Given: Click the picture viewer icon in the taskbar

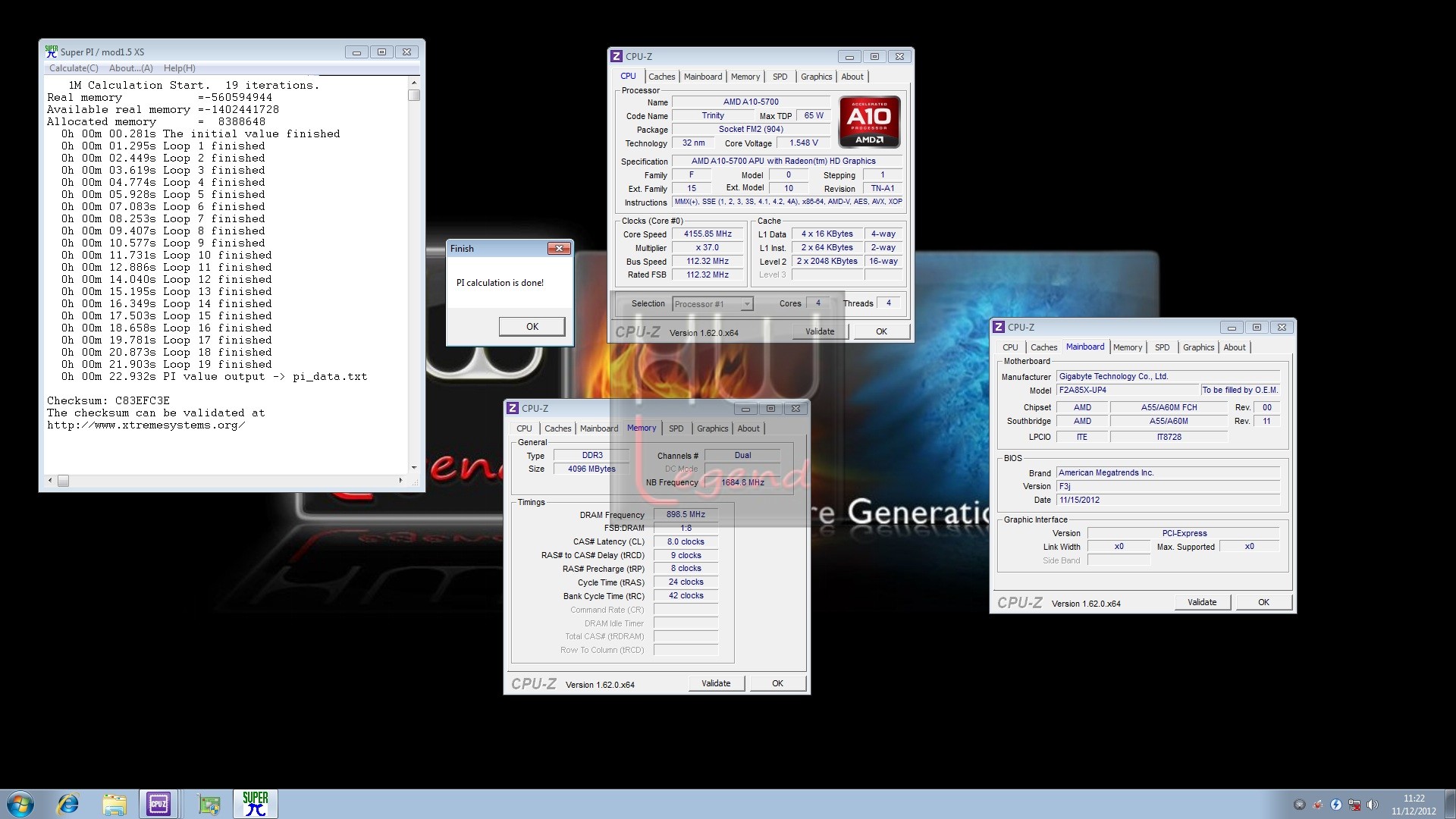Looking at the screenshot, I should (209, 804).
